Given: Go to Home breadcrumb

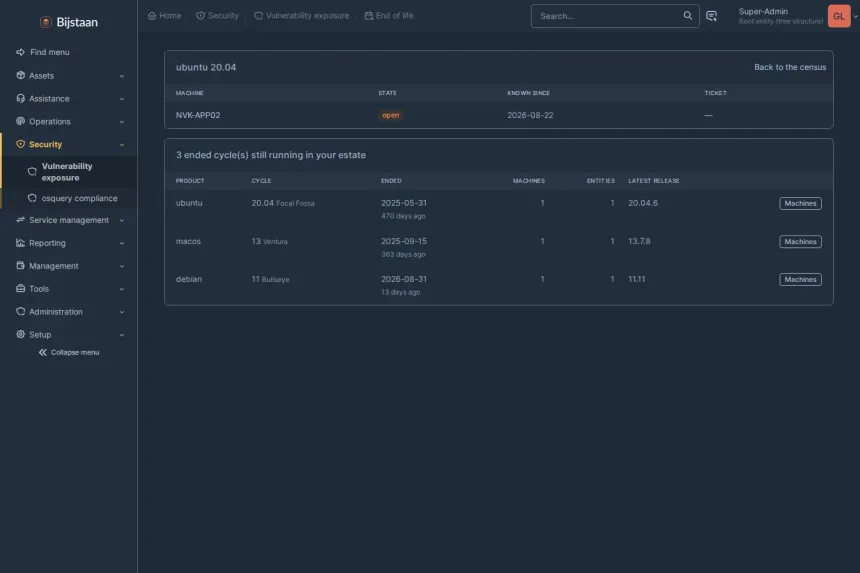Looking at the screenshot, I should [165, 16].
